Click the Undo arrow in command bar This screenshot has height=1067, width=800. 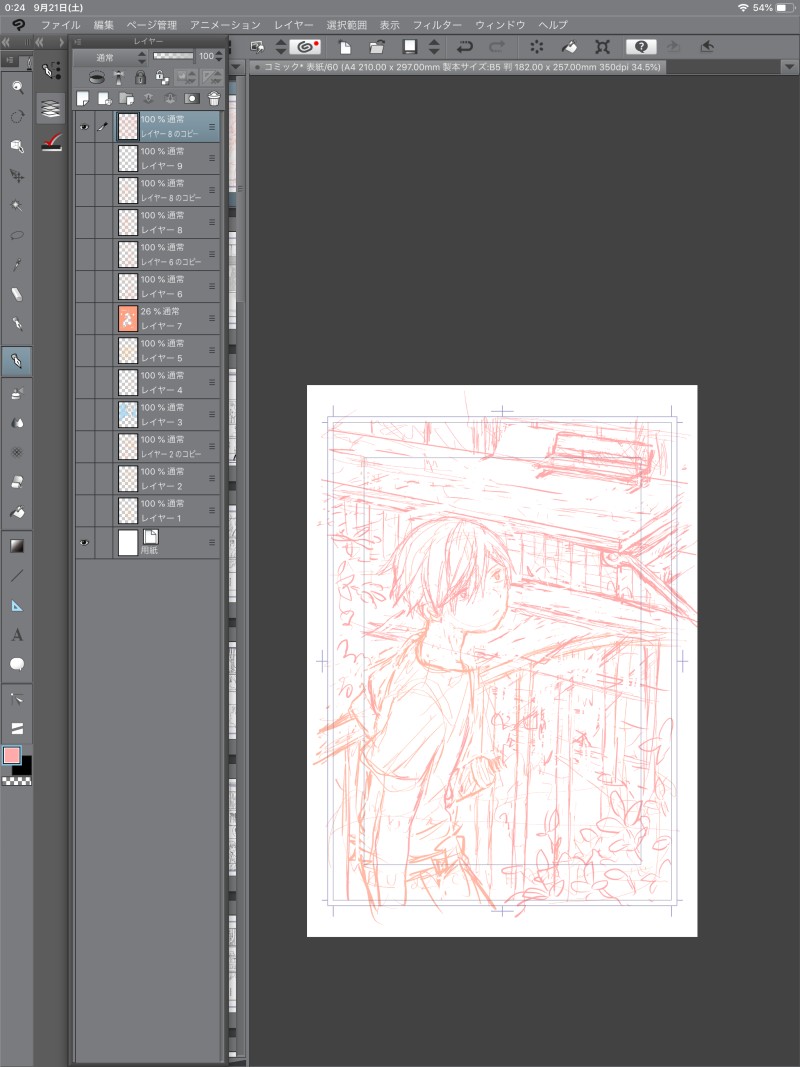click(x=465, y=47)
